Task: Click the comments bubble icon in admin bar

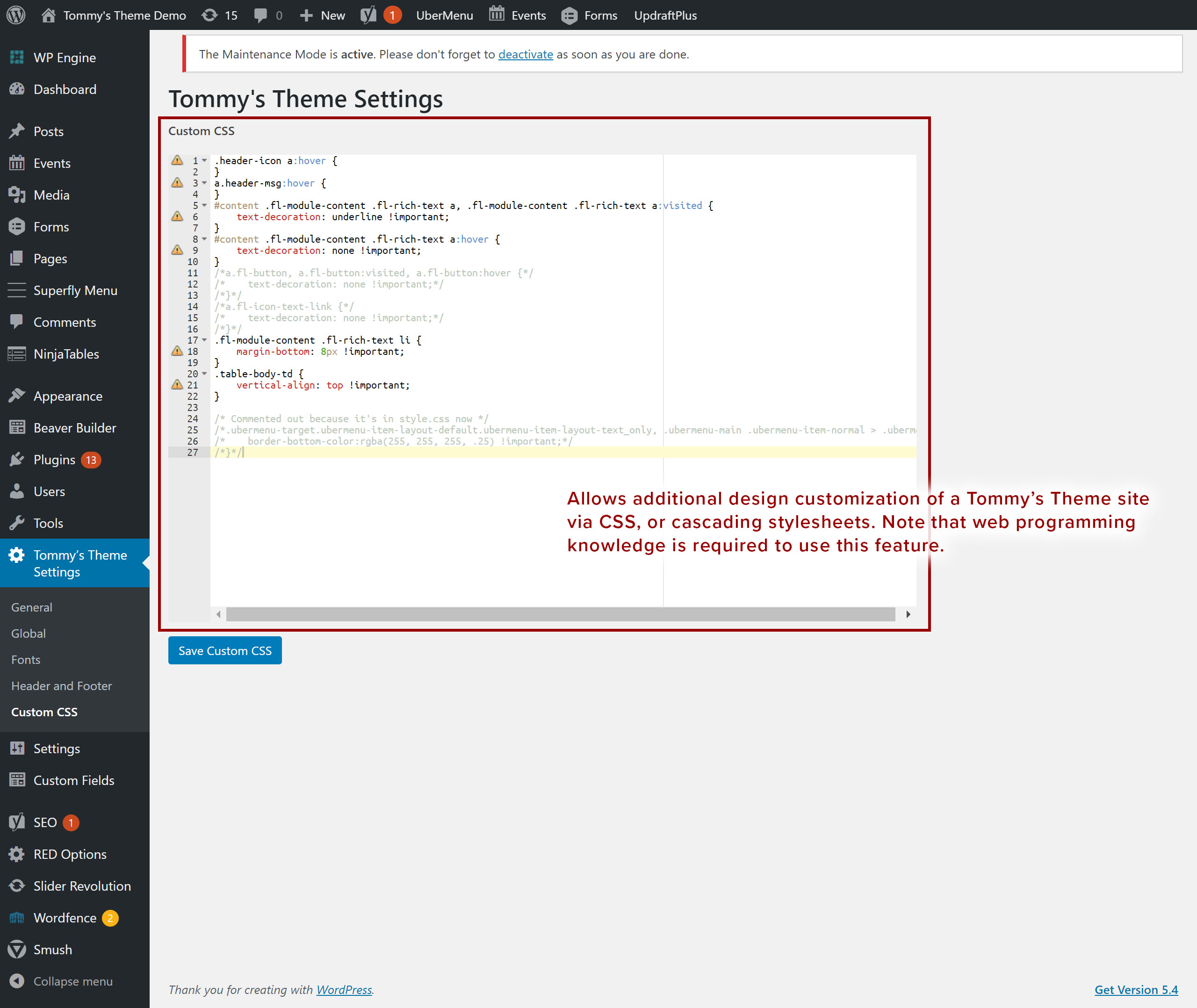Action: 261,15
